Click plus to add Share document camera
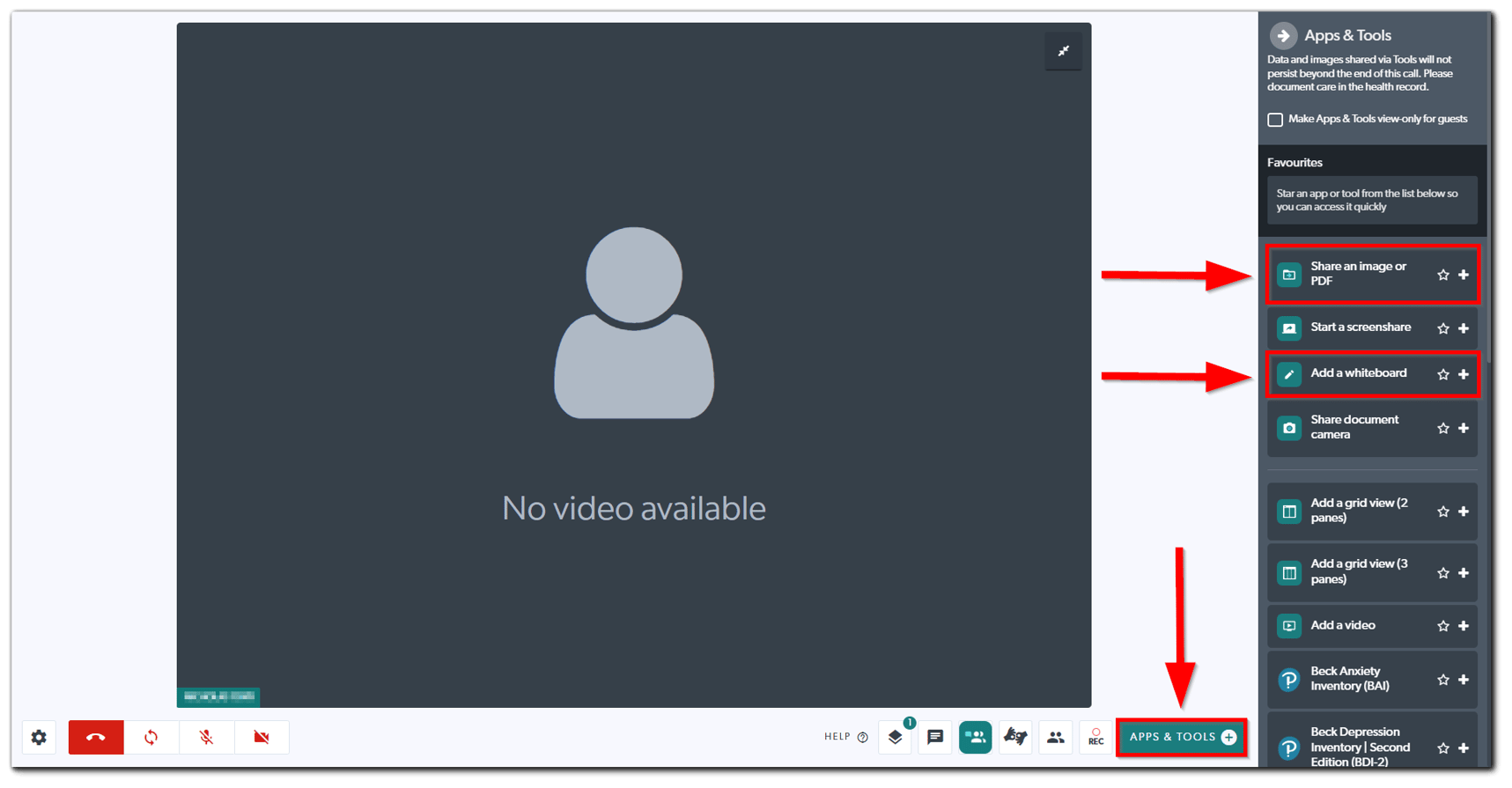Image resolution: width=1512 pixels, height=788 pixels. (x=1464, y=428)
